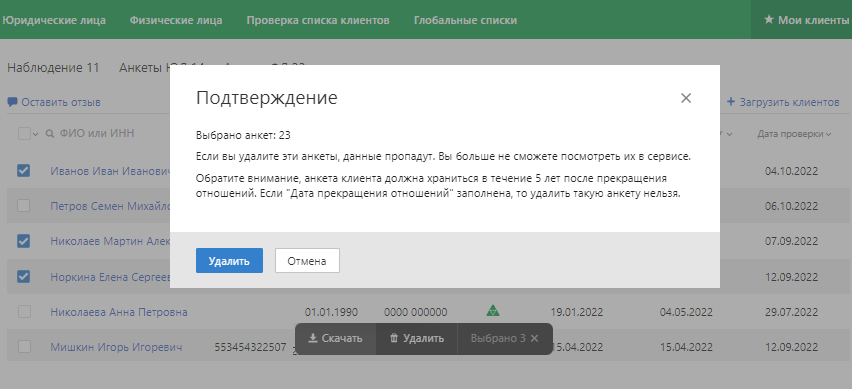Click 12.09.2022 in Норкина Елена row
The width and height of the screenshot is (852, 389).
point(791,277)
